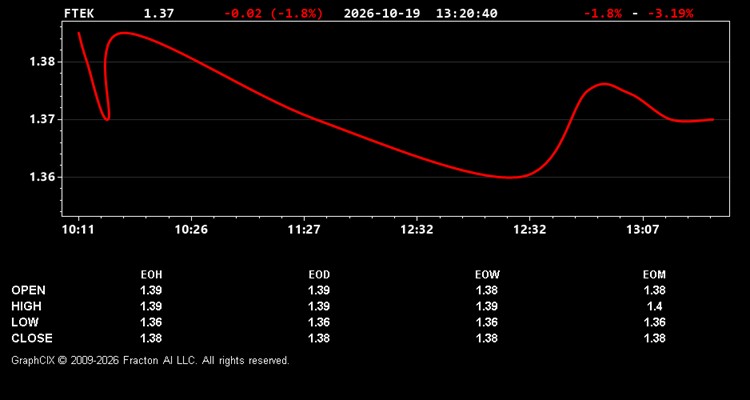Click the EOM column header
The width and height of the screenshot is (750, 400).
tap(654, 275)
